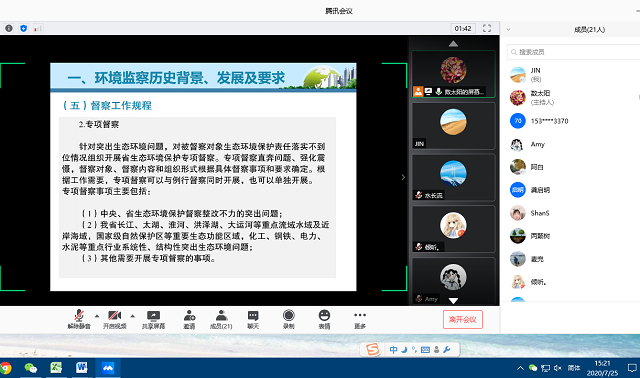
Task: Select JIN's video tile
Action: tap(453, 126)
